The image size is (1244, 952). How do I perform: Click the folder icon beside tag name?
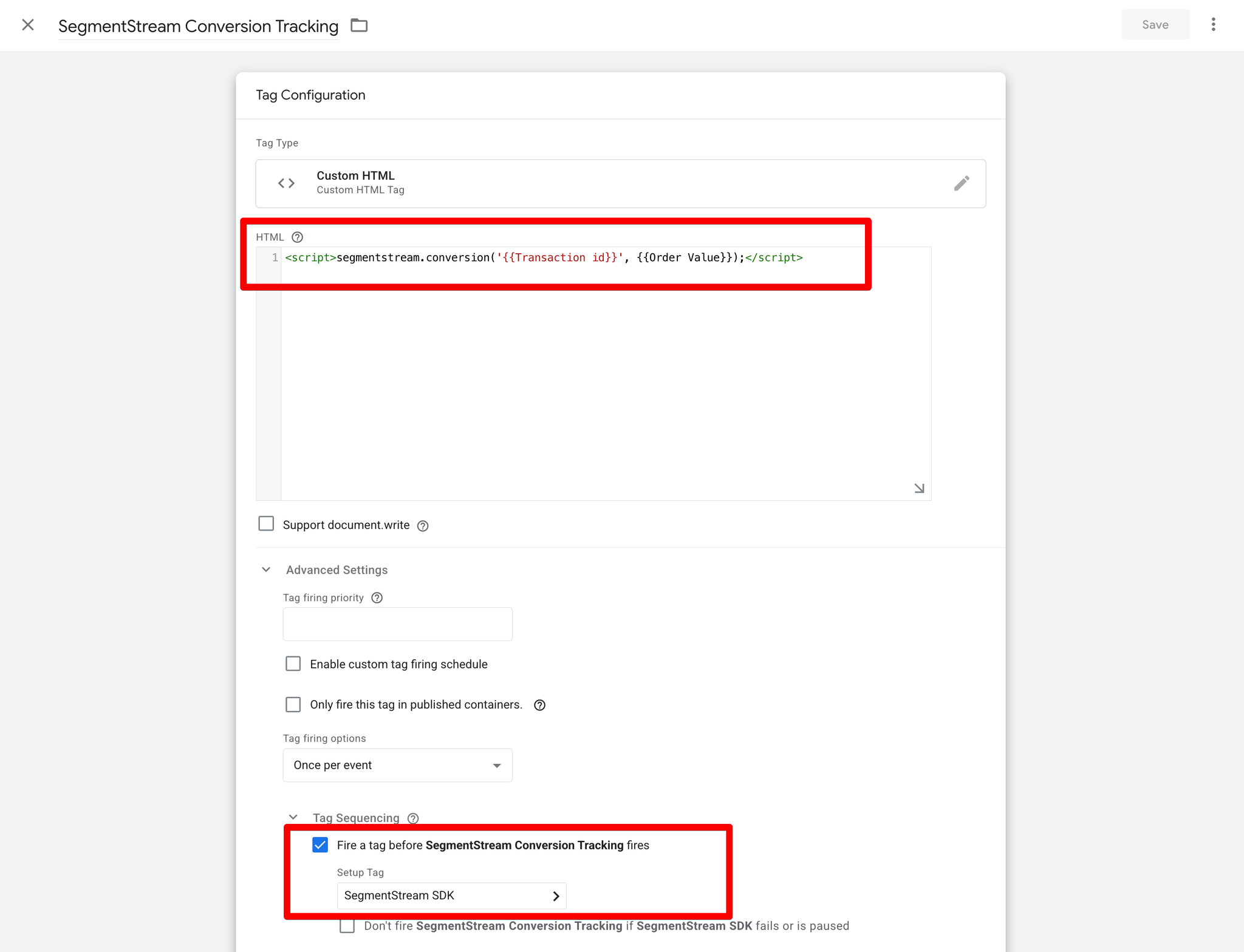coord(359,25)
